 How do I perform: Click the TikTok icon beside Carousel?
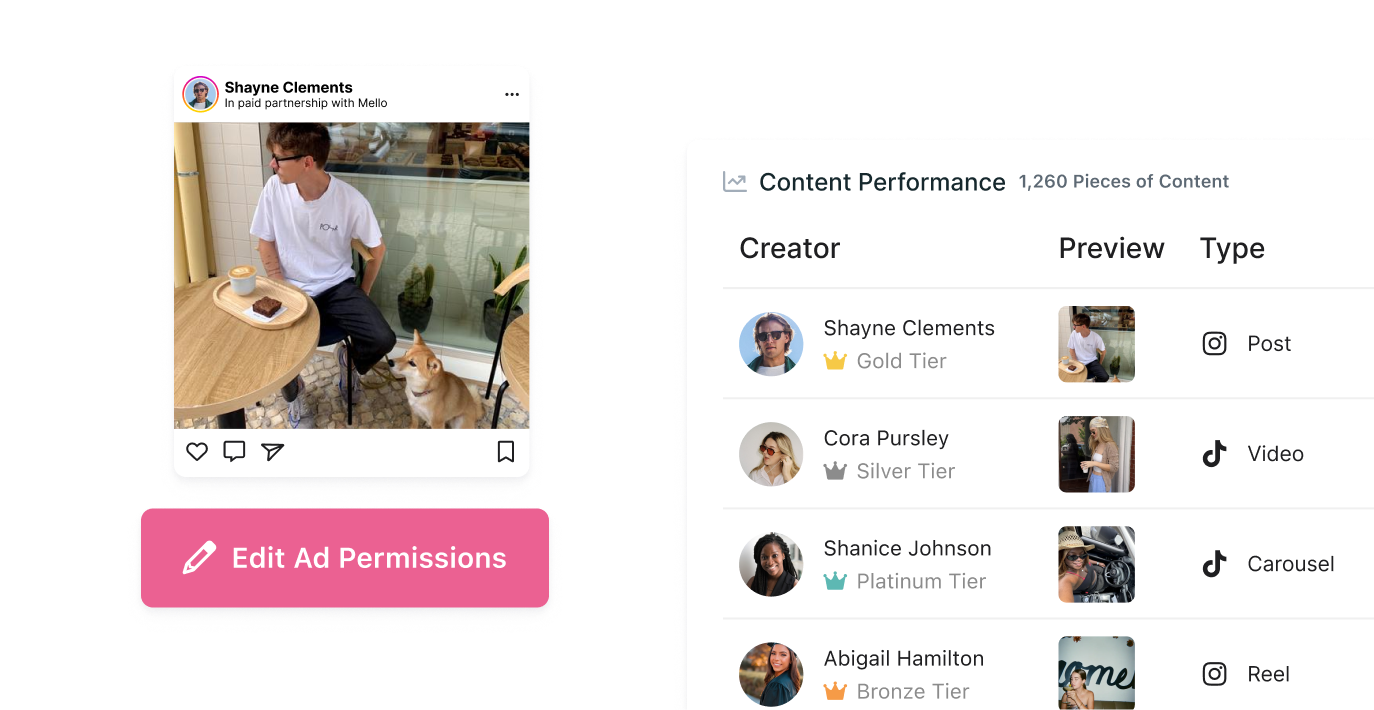(1214, 564)
